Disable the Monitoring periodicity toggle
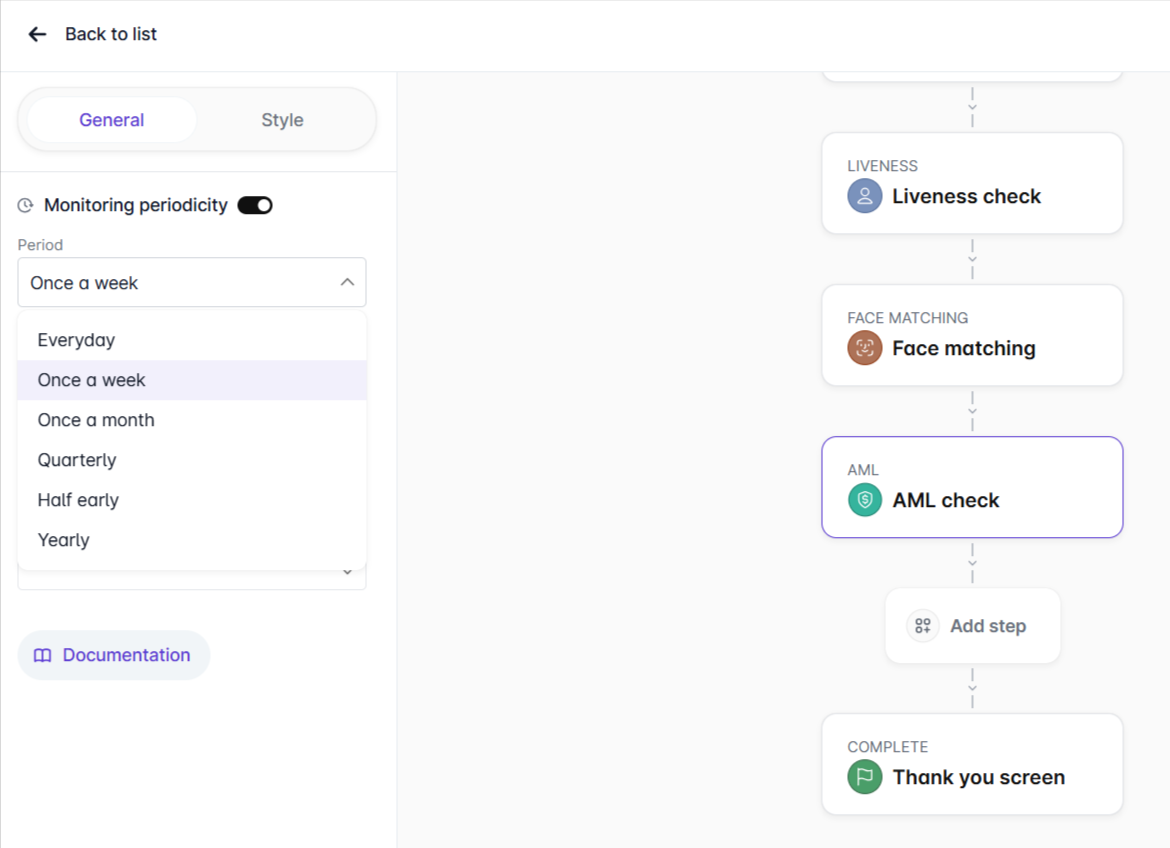 255,205
